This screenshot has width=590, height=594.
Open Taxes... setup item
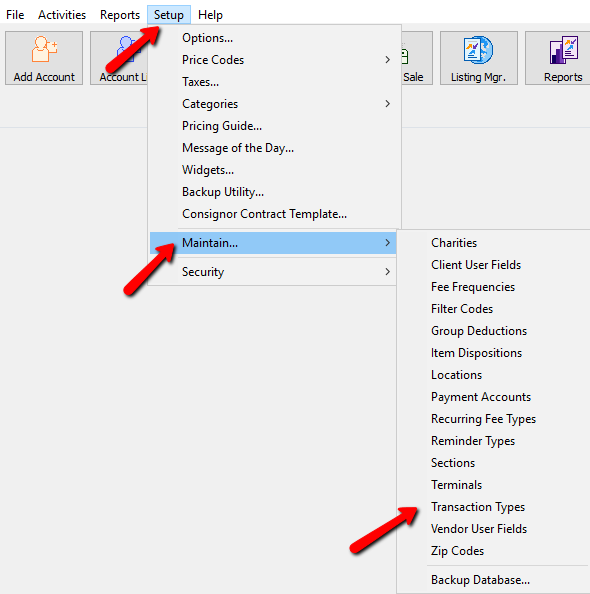[x=200, y=82]
